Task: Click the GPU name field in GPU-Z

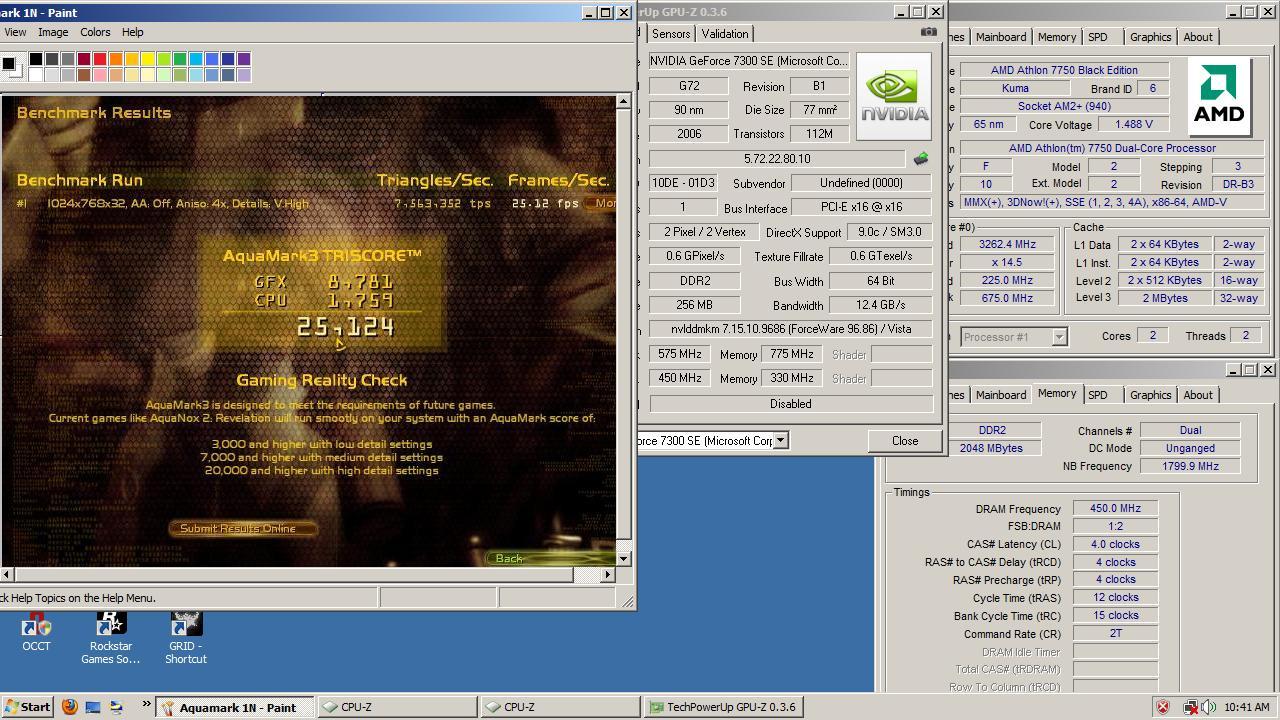Action: (749, 61)
